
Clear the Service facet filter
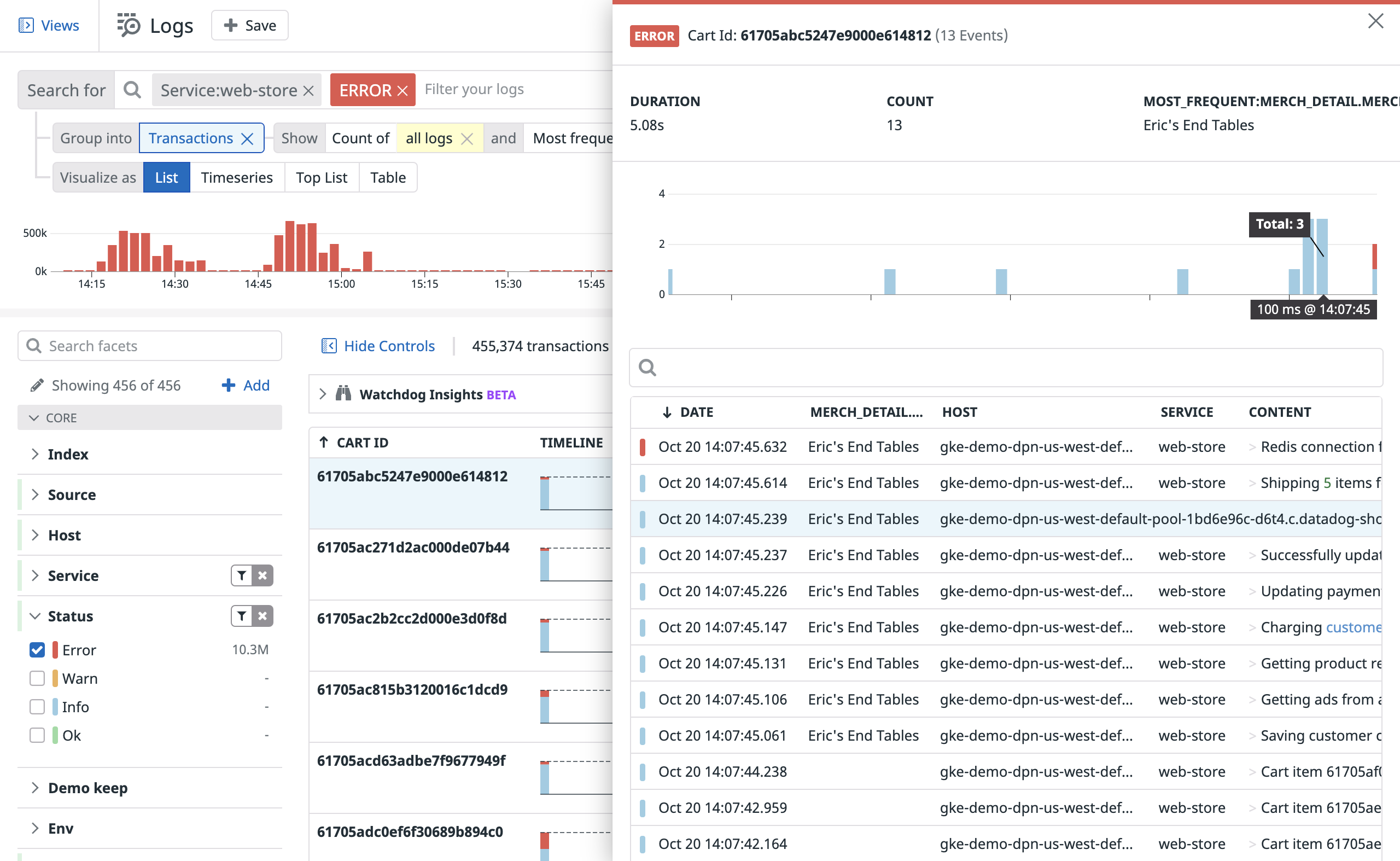coord(262,575)
